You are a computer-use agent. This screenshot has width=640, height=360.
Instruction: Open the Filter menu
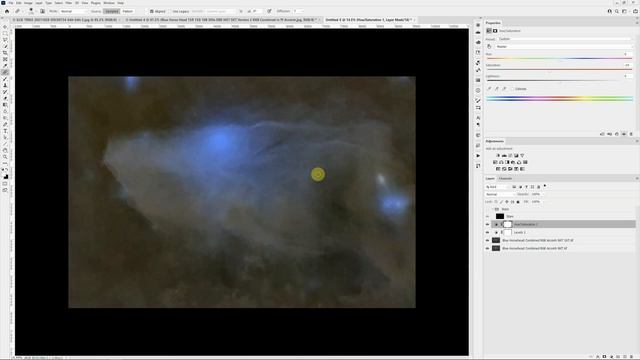[x=69, y=3]
